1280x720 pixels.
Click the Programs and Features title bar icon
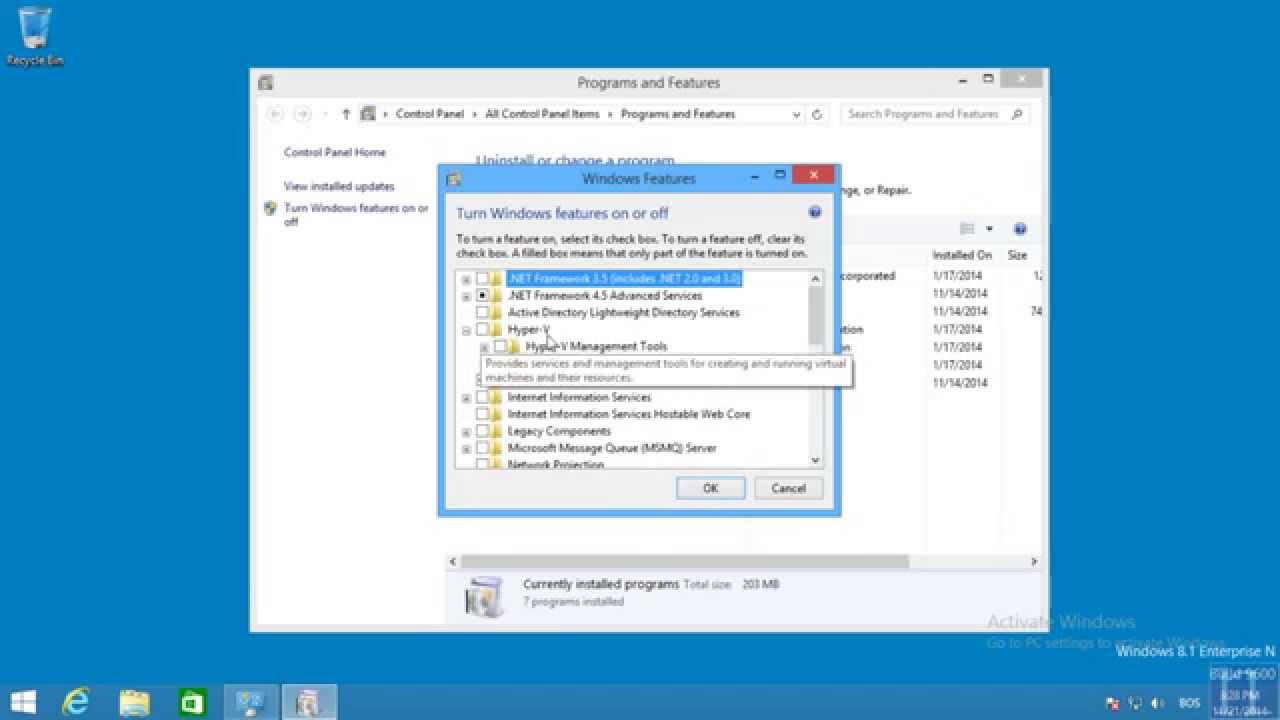pos(265,83)
